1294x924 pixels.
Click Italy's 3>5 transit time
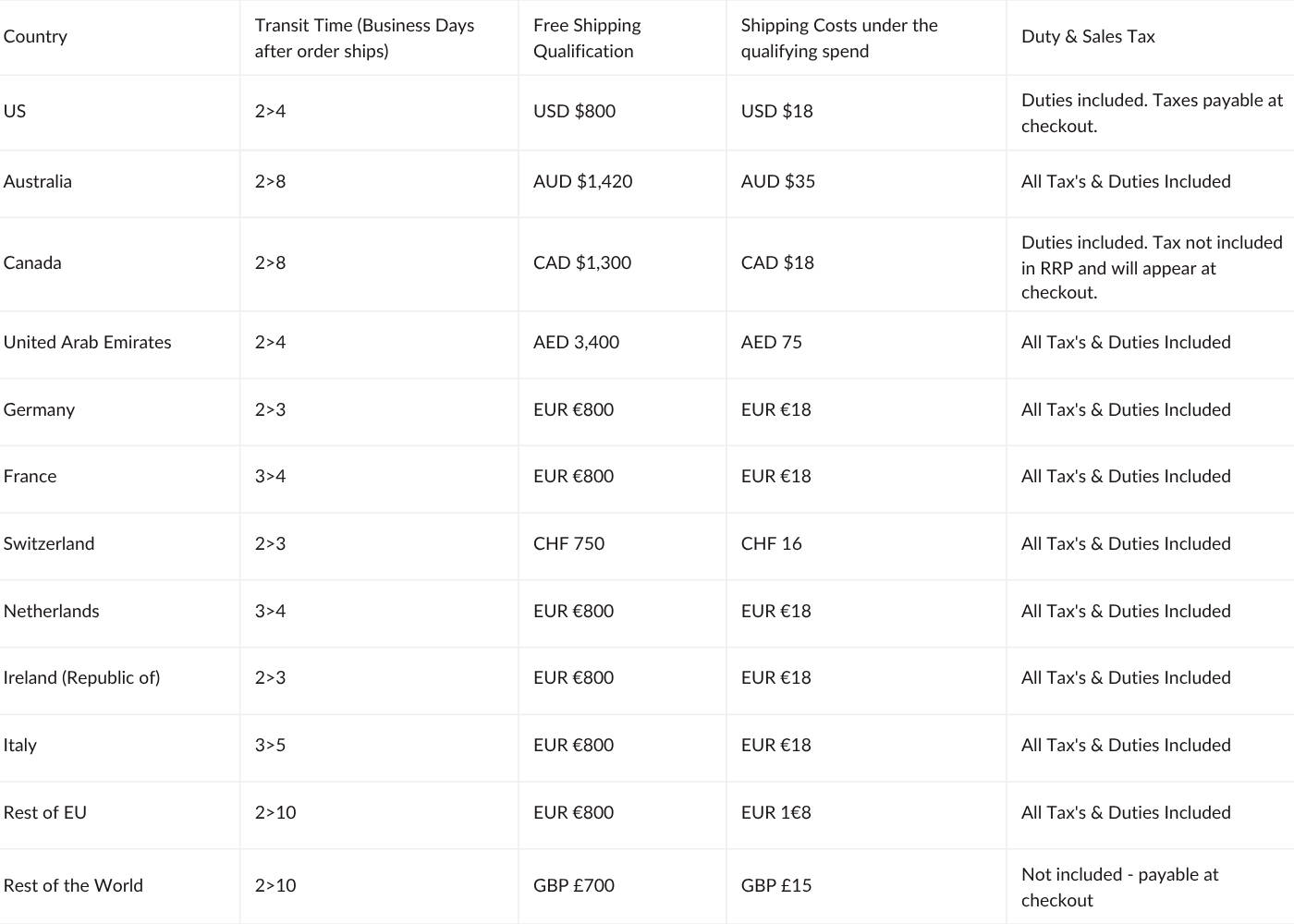point(270,746)
